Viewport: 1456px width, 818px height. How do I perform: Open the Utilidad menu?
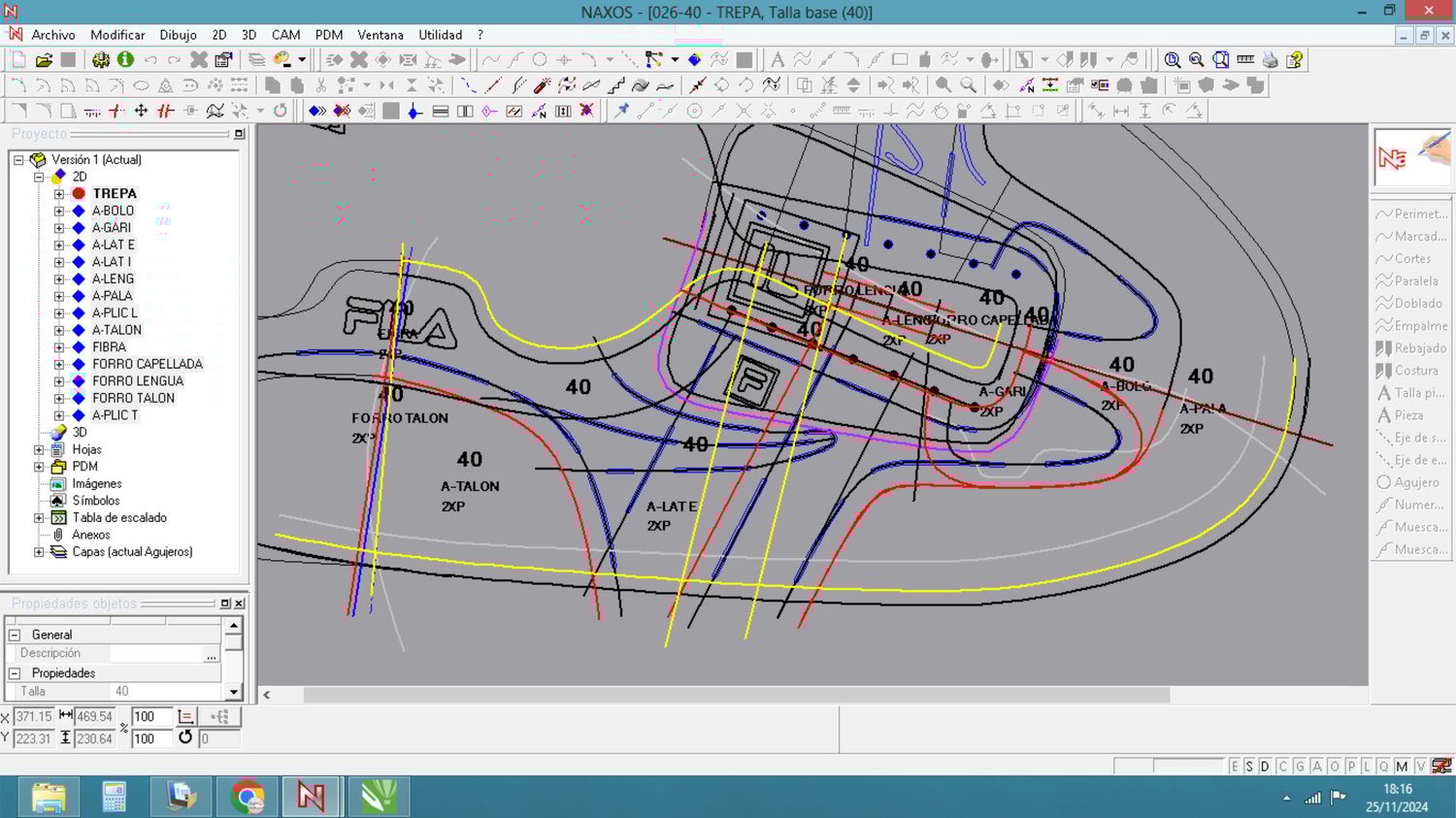point(440,35)
